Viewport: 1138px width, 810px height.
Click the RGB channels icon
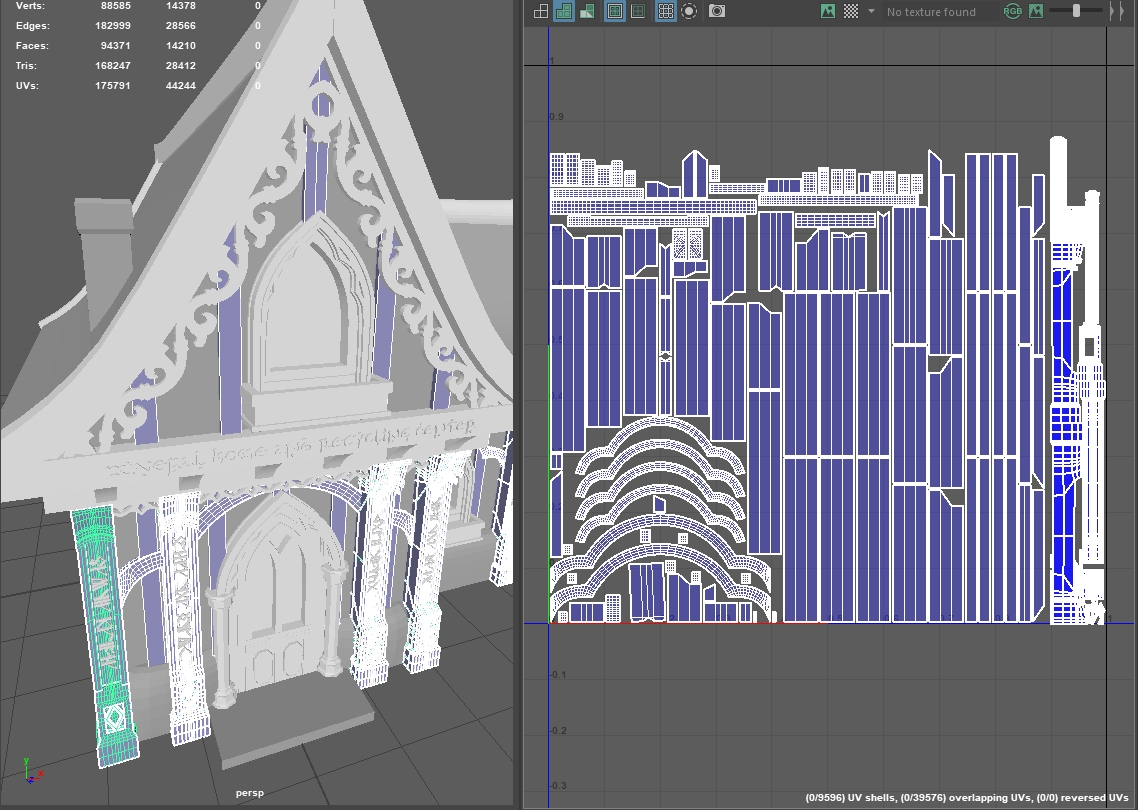pos(1013,12)
